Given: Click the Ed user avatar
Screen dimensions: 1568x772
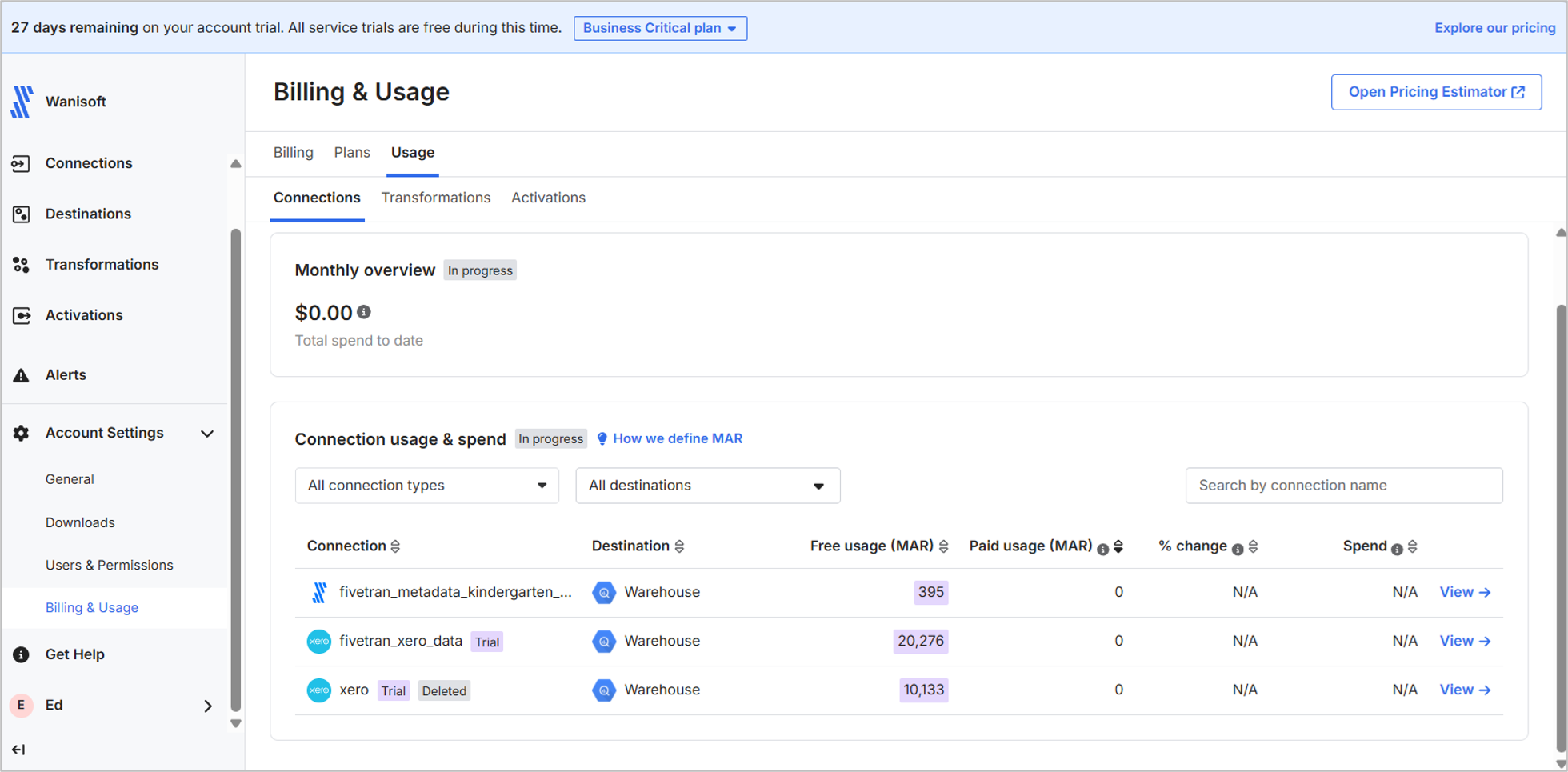Looking at the screenshot, I should (21, 705).
